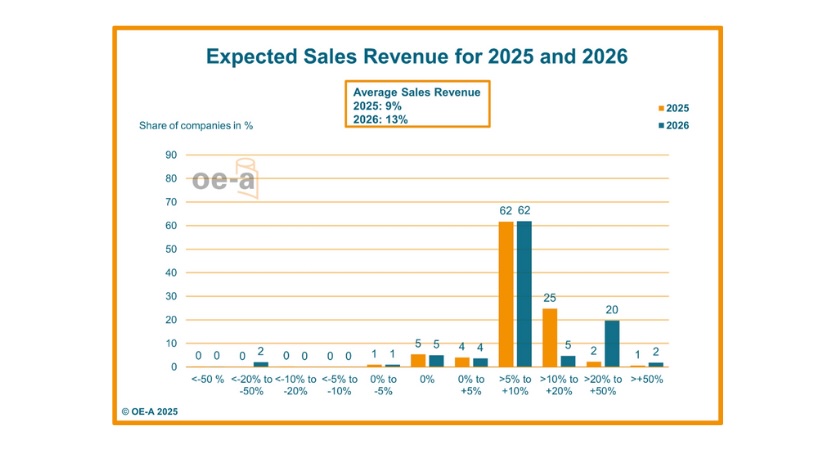Select the teal 2026 bar valued 62
This screenshot has width=840, height=454.
pos(524,293)
